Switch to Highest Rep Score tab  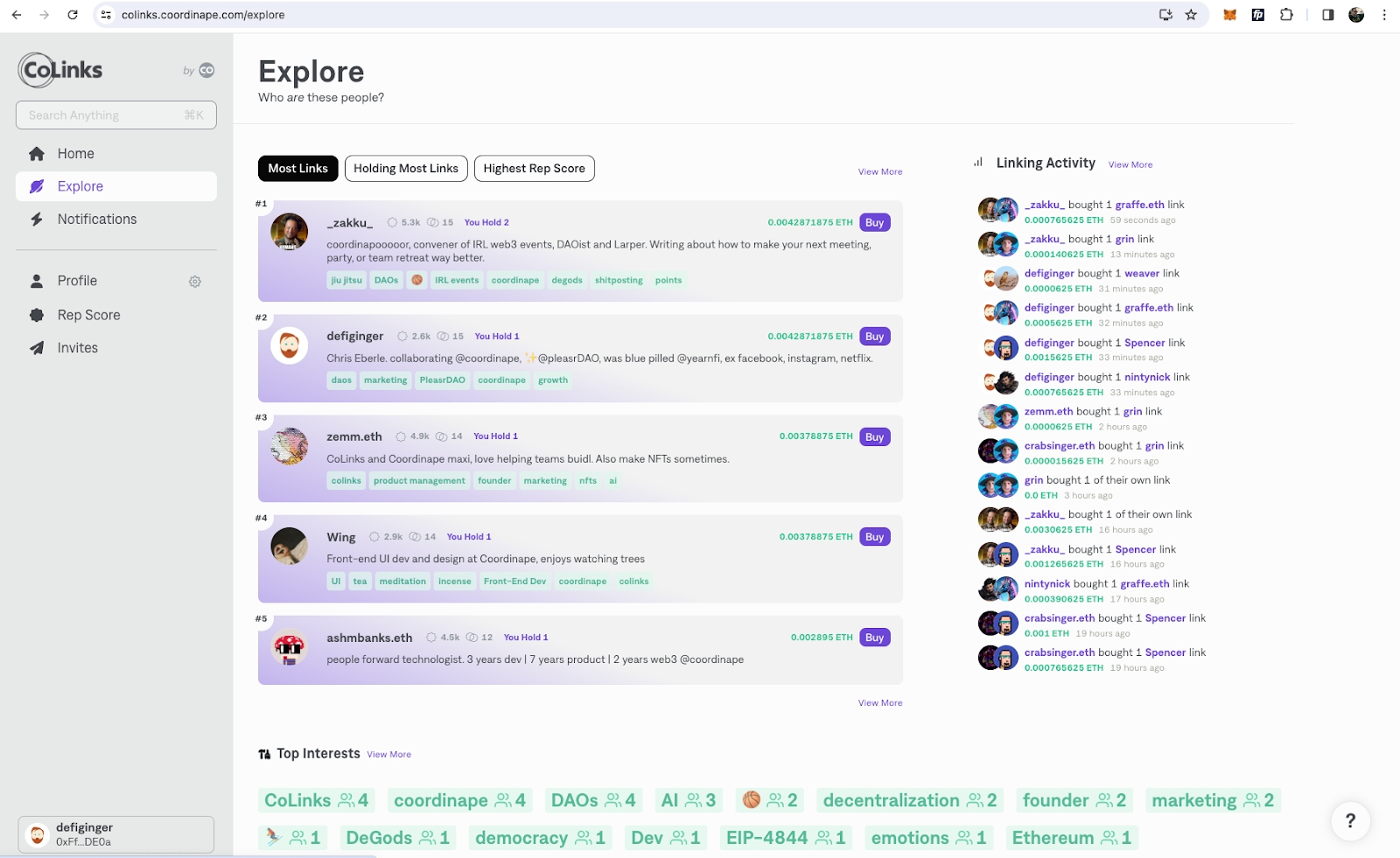tap(534, 169)
